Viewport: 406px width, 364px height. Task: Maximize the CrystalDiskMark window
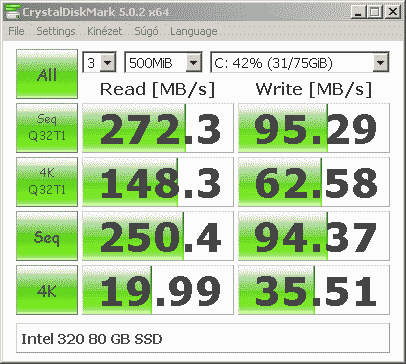coord(375,12)
